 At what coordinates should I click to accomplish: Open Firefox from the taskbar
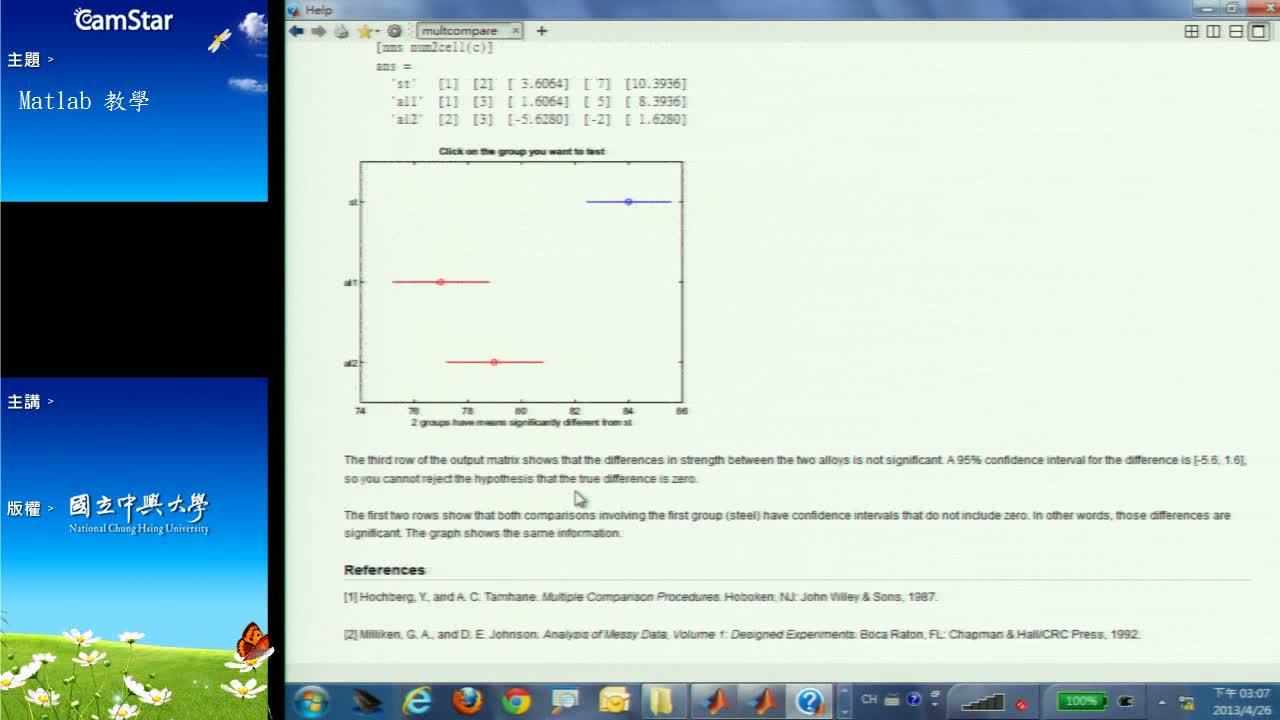click(467, 701)
